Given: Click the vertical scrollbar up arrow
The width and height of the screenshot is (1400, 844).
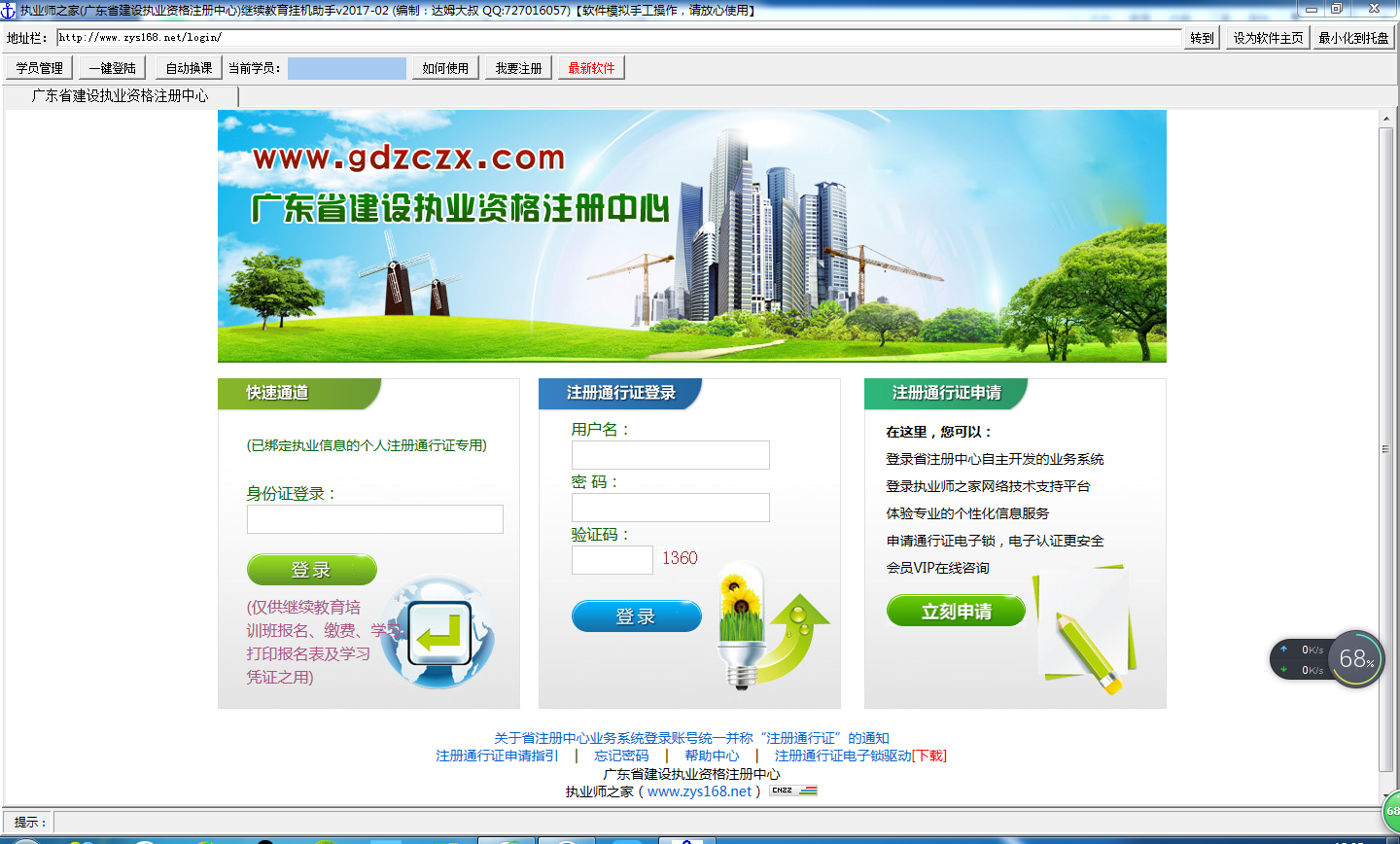Looking at the screenshot, I should coord(1386,119).
